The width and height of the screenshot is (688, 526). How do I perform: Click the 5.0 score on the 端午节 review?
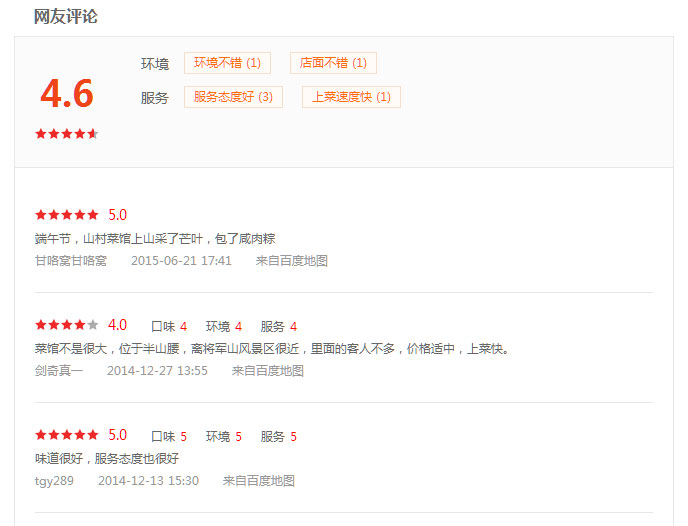coord(118,215)
